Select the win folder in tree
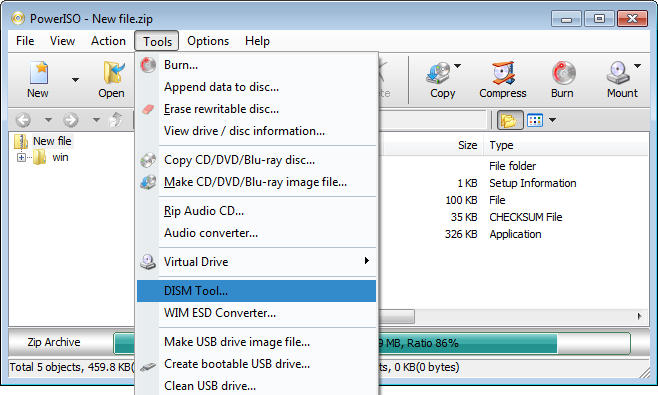This screenshot has width=658, height=395. click(x=60, y=157)
